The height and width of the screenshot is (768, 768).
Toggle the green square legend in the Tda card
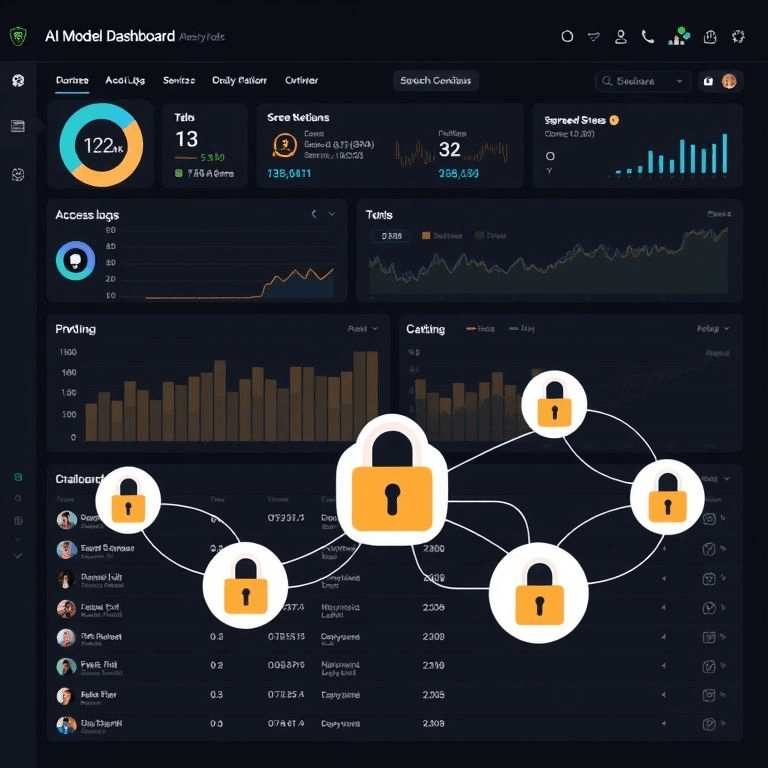coord(179,173)
